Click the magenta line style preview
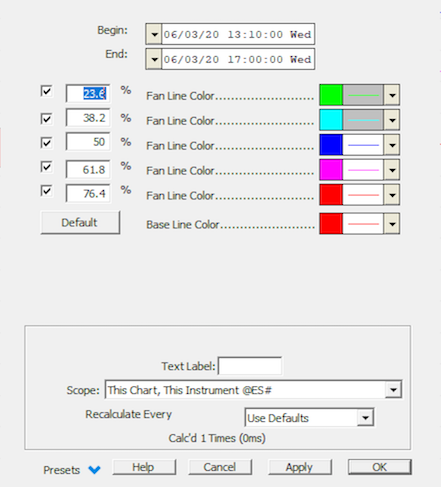The height and width of the screenshot is (487, 441). point(363,170)
